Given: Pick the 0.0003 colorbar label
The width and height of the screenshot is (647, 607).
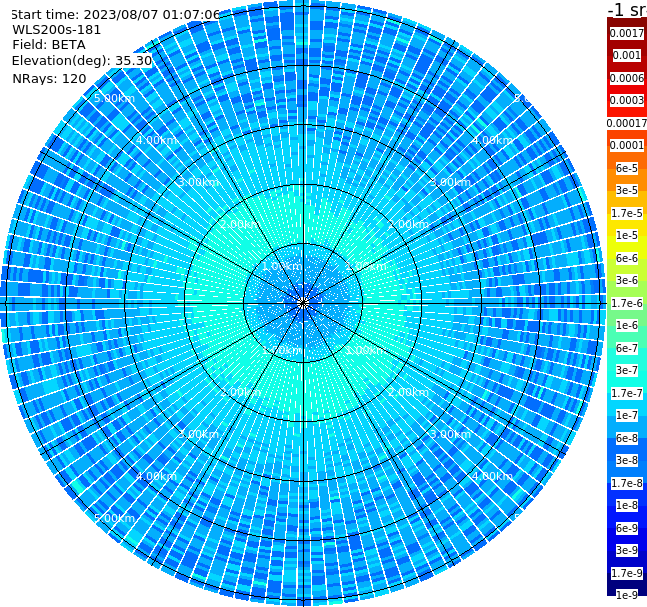Looking at the screenshot, I should [627, 100].
